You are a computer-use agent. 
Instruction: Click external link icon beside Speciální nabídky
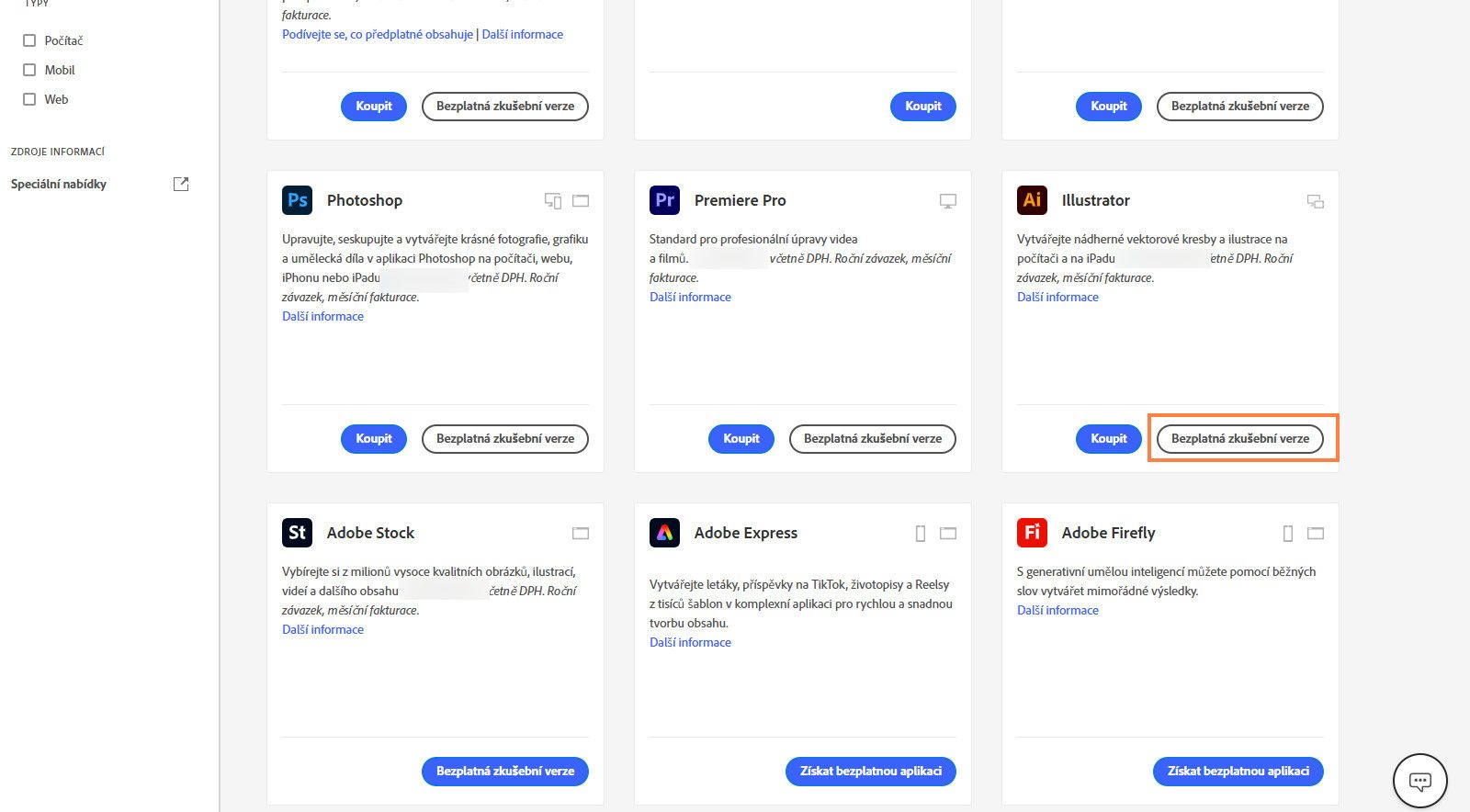point(181,184)
